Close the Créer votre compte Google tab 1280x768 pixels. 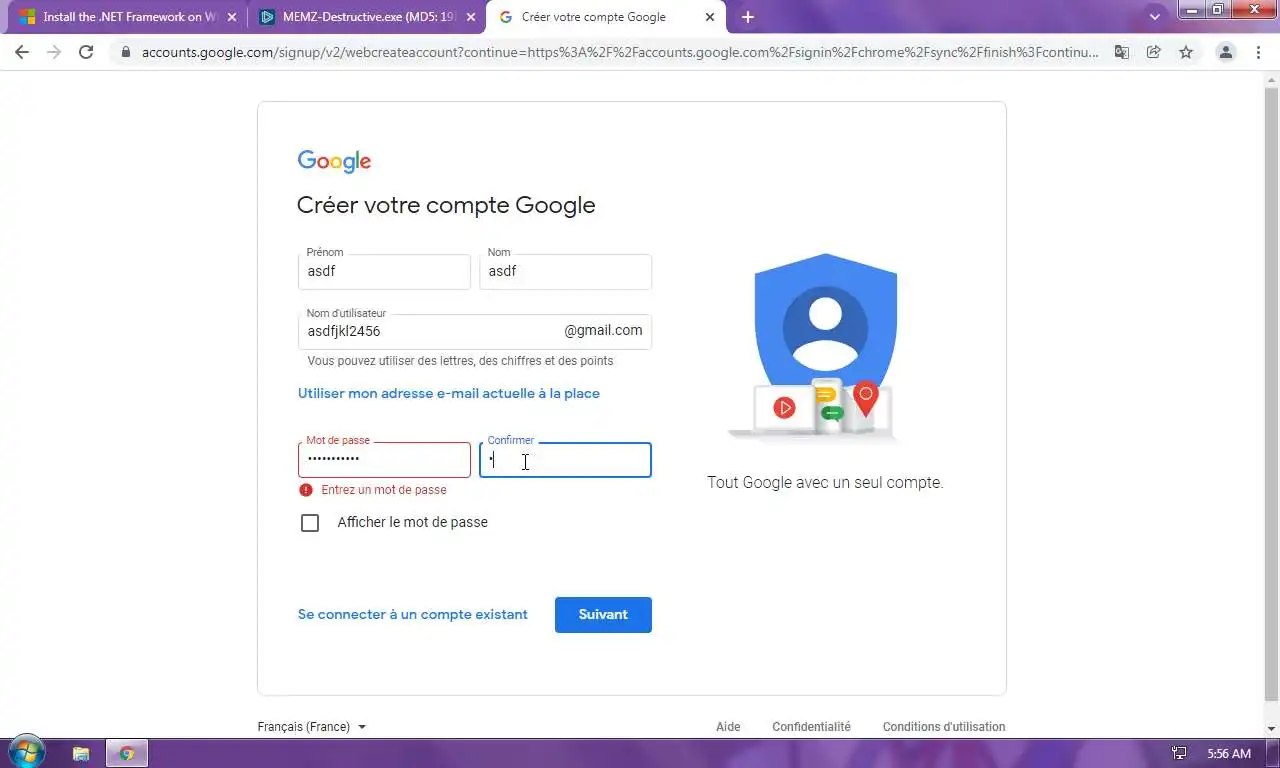(x=710, y=17)
